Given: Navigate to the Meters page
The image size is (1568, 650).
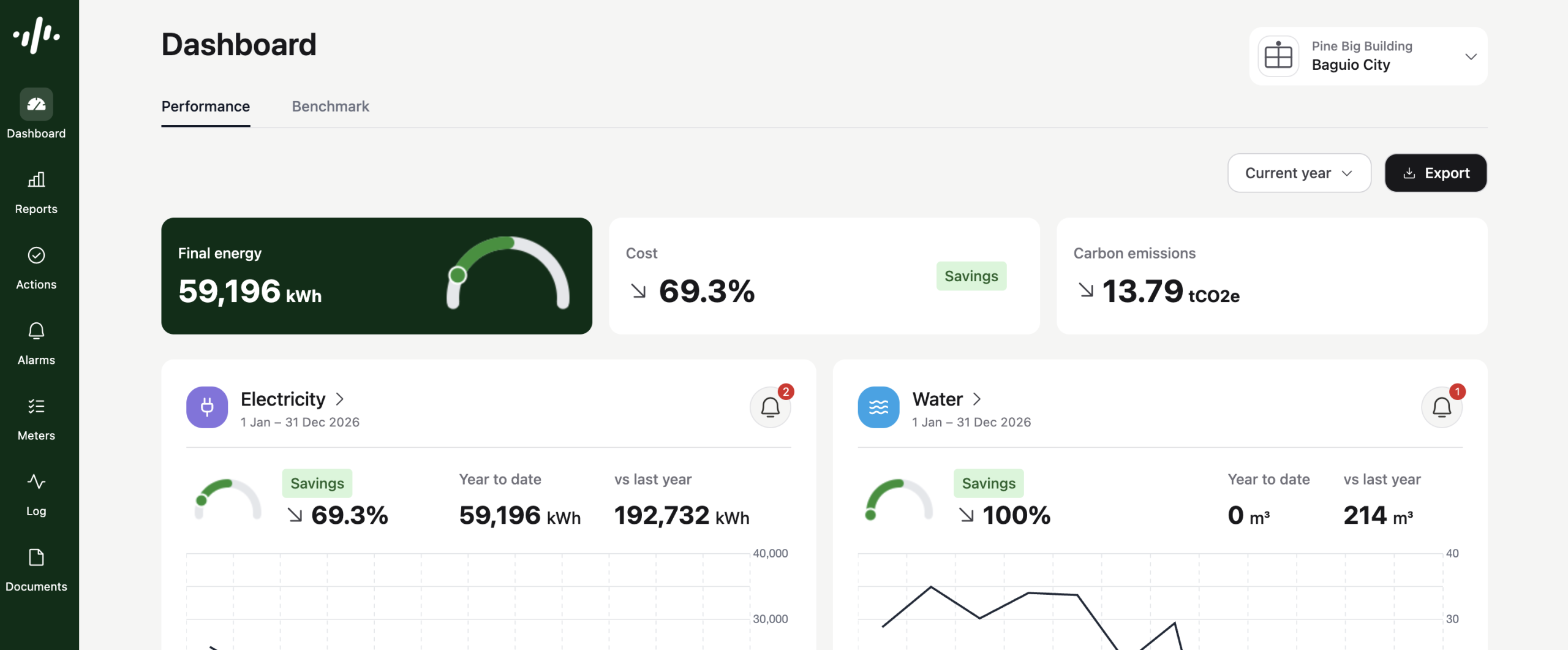Looking at the screenshot, I should pyautogui.click(x=36, y=419).
